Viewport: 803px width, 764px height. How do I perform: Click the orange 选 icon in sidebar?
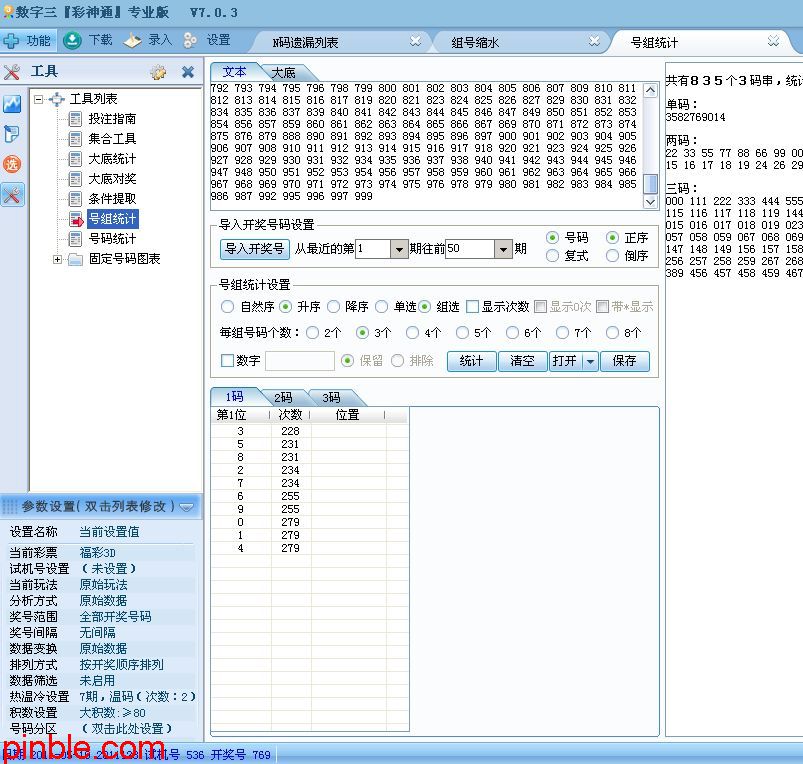(x=12, y=165)
